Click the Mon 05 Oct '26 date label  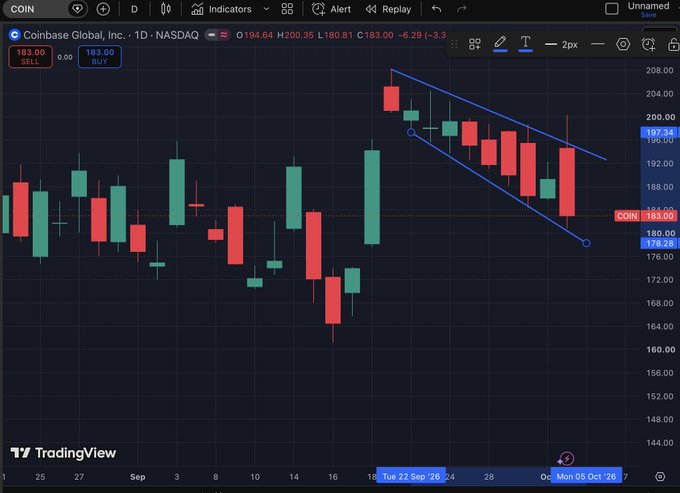[x=586, y=477]
